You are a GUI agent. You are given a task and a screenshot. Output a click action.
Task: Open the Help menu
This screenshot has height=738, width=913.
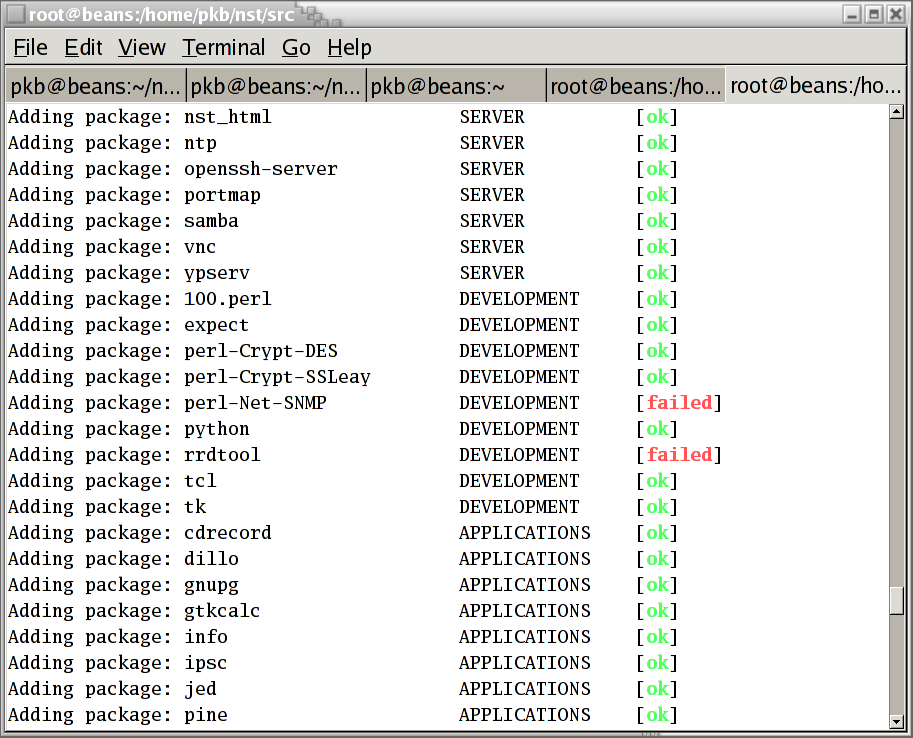(349, 48)
